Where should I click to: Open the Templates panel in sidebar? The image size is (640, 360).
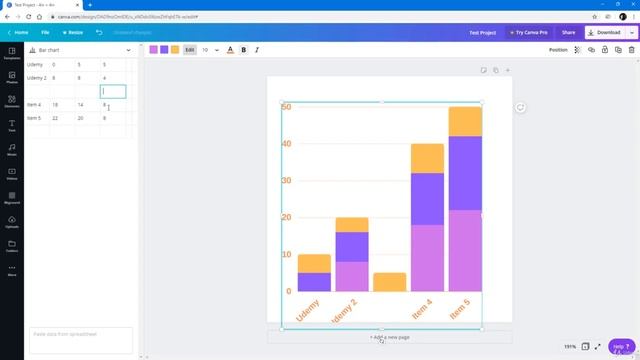point(12,53)
